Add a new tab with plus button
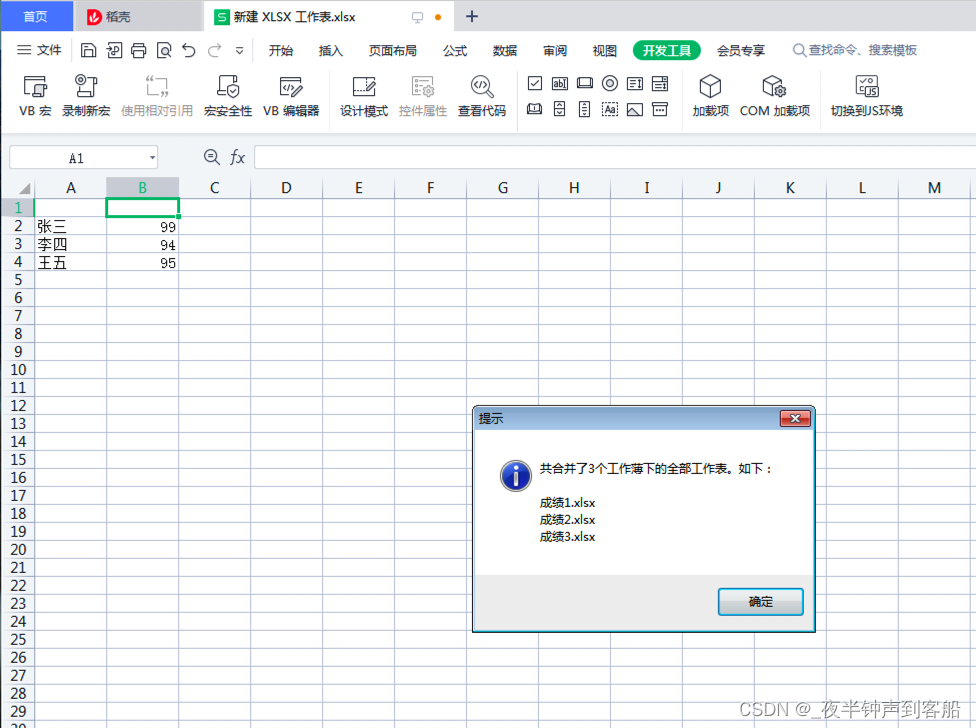Screen dimensions: 976x728 tap(472, 17)
